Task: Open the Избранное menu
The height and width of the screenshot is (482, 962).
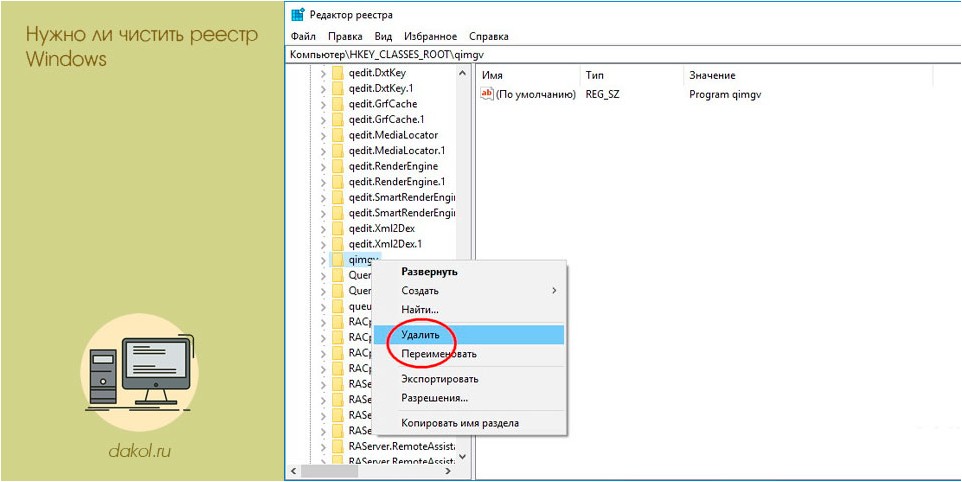Action: tap(430, 36)
